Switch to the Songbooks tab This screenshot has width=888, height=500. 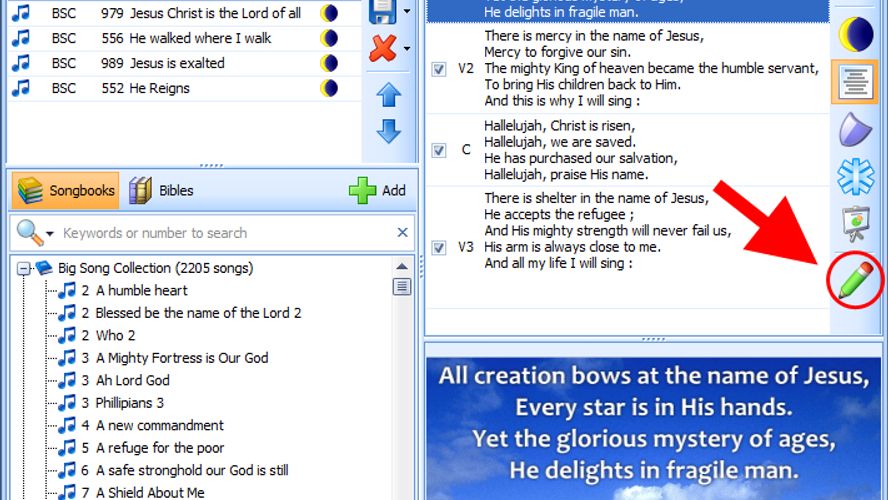pyautogui.click(x=66, y=190)
